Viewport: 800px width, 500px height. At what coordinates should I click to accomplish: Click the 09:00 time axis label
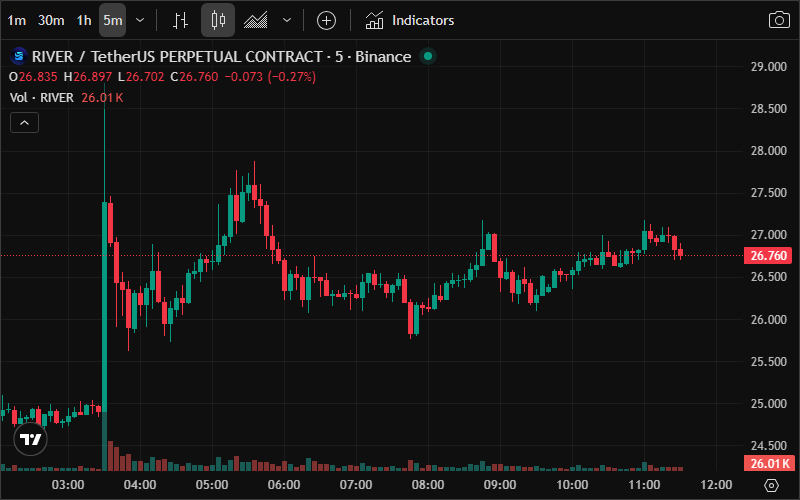click(x=499, y=485)
